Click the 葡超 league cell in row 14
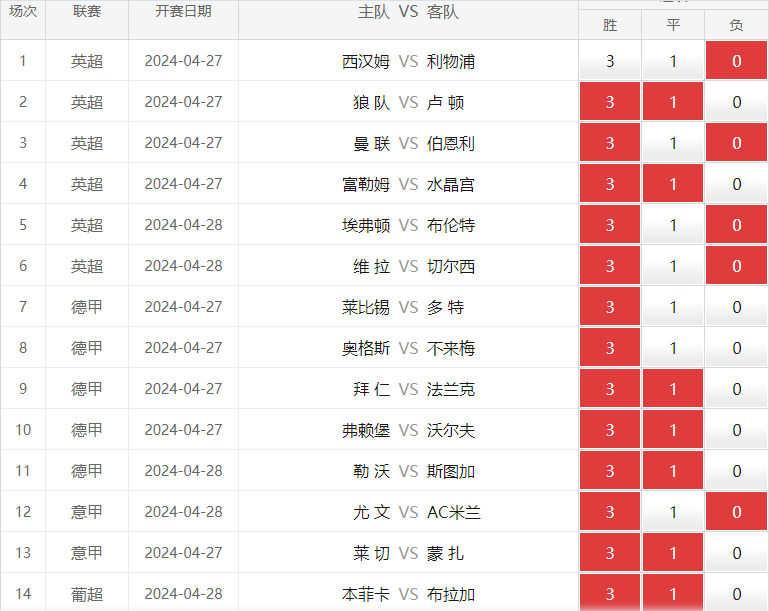 pos(87,594)
